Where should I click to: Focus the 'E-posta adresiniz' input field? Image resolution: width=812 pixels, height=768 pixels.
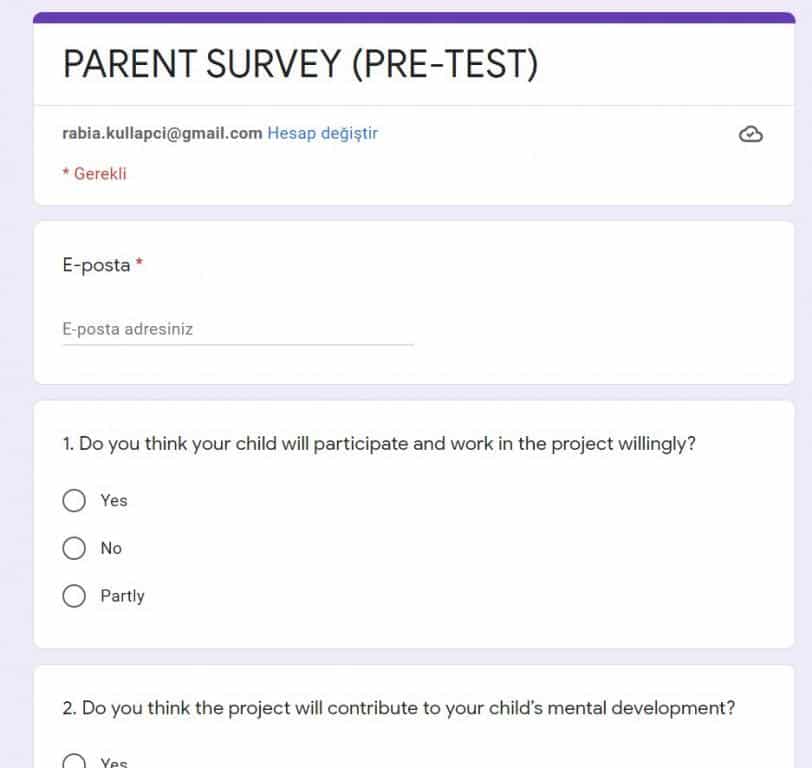[x=237, y=329]
